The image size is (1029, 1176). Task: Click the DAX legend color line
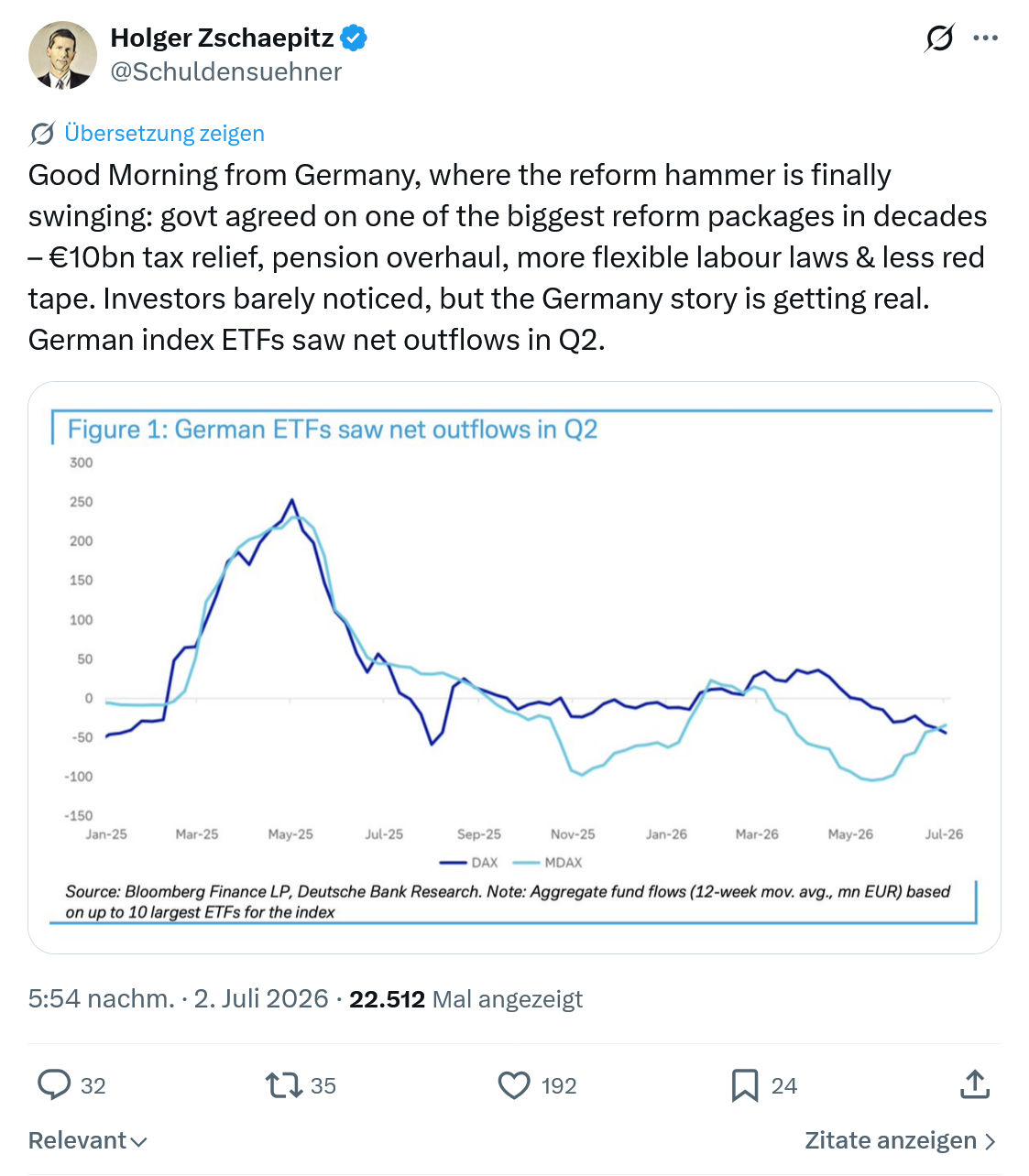click(454, 863)
